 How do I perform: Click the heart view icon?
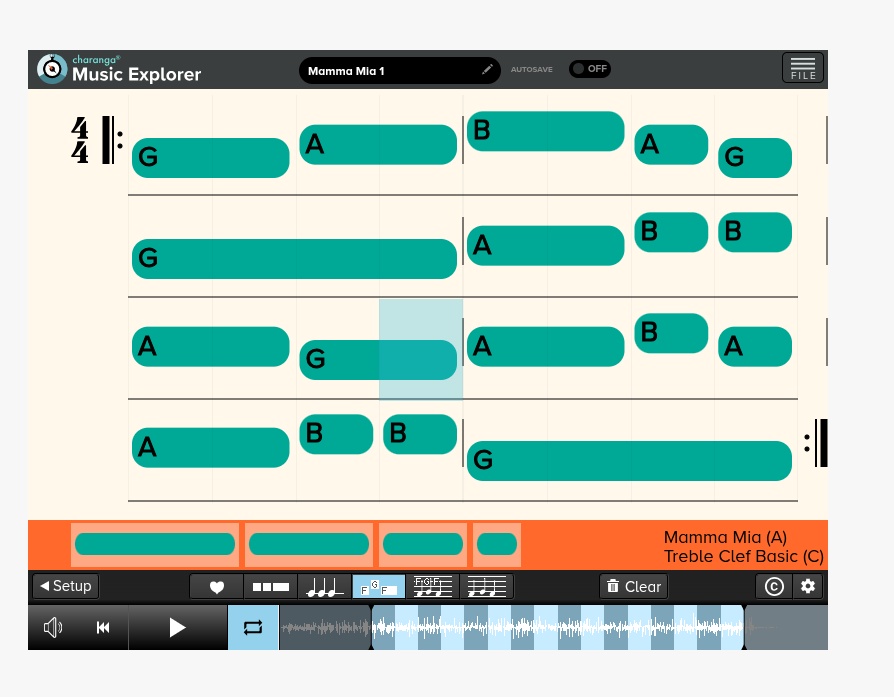[217, 587]
